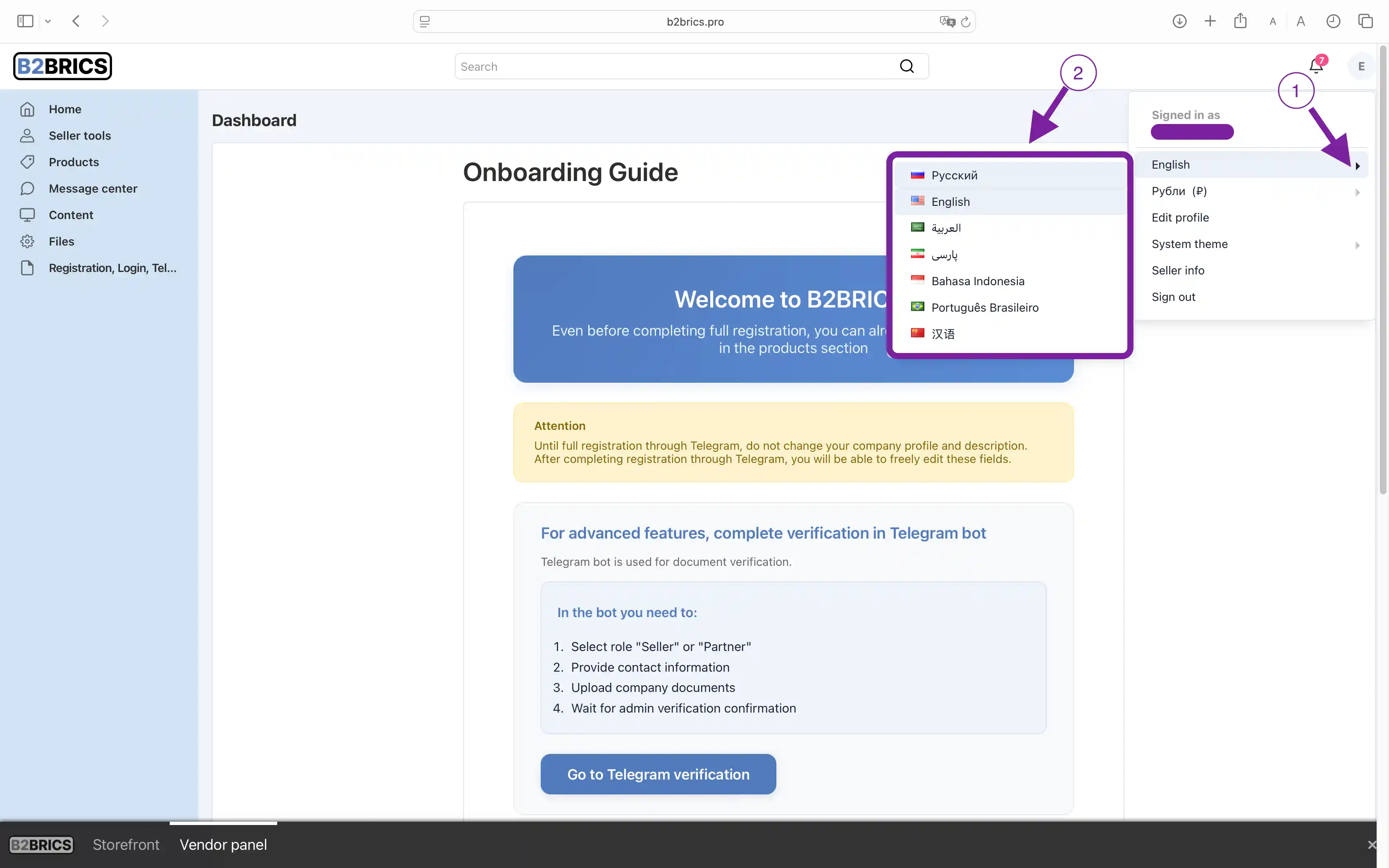Click B2BRICS logo in bottom bar
Viewport: 1389px width, 868px height.
pos(41,845)
